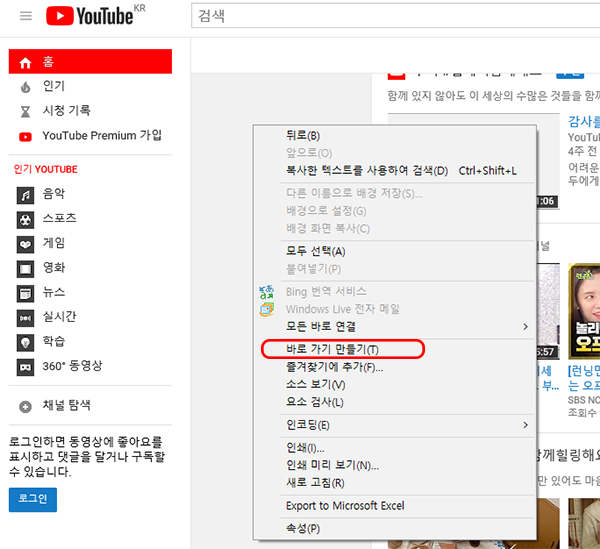Viewport: 600px width, 549px height.
Task: Expand 인코딩(E) submenu arrow
Action: tap(525, 425)
